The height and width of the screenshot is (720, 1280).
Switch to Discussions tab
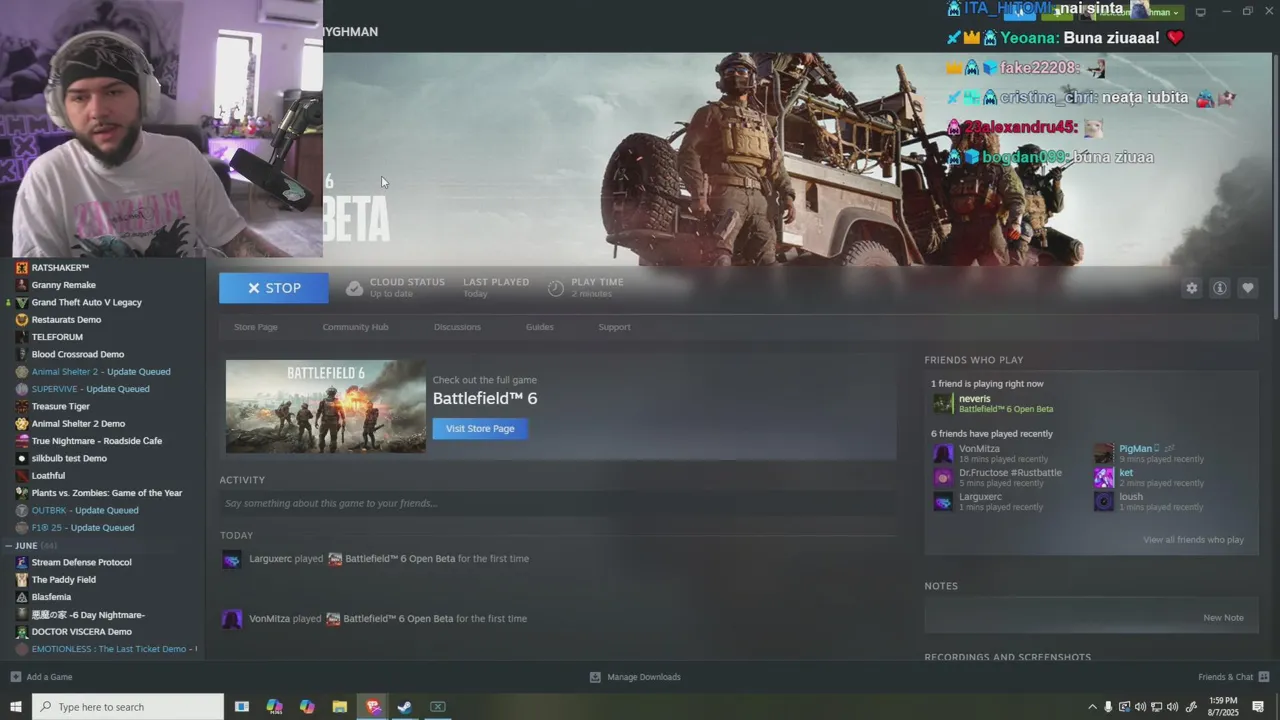(x=457, y=327)
